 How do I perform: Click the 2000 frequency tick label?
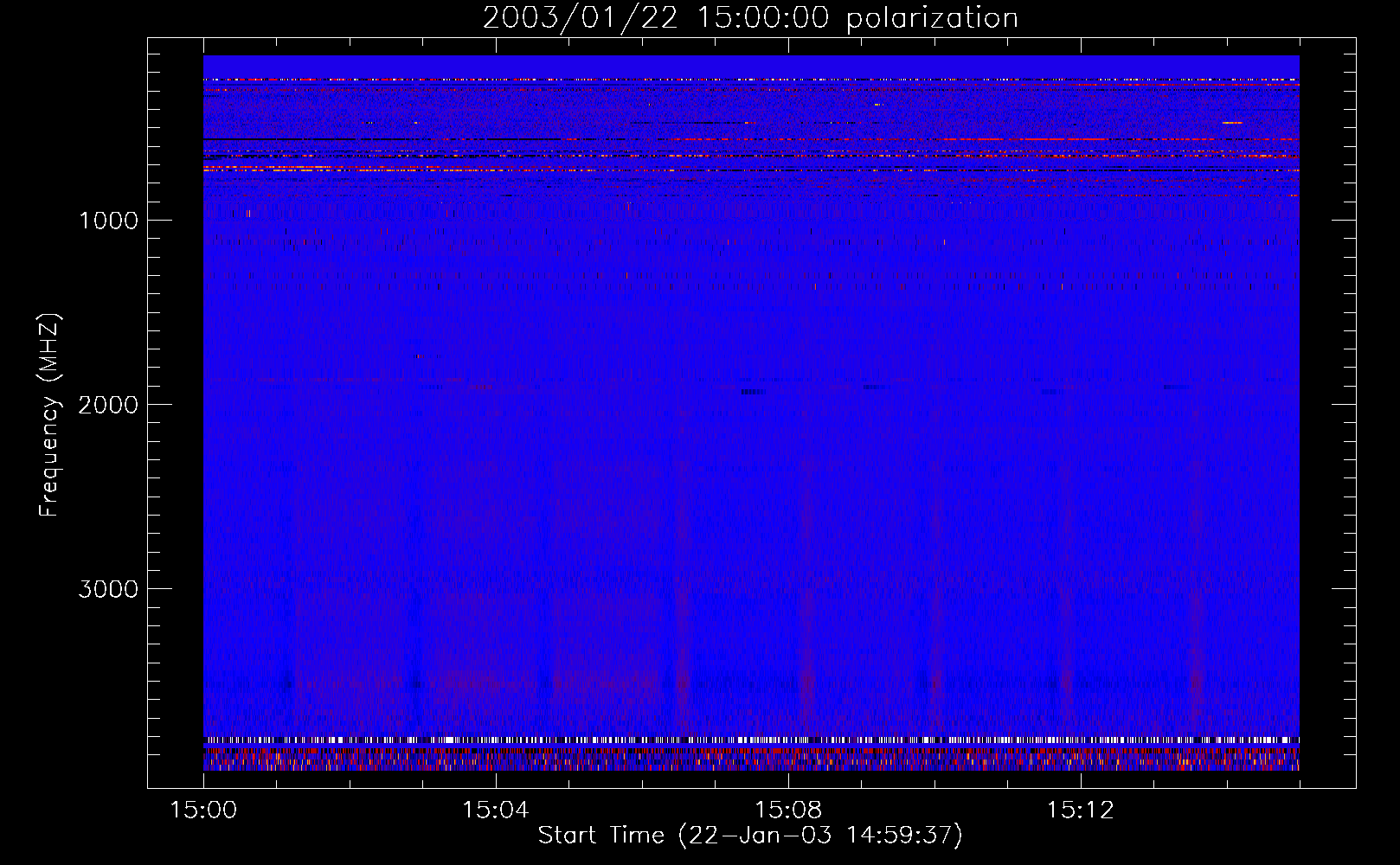pos(108,405)
